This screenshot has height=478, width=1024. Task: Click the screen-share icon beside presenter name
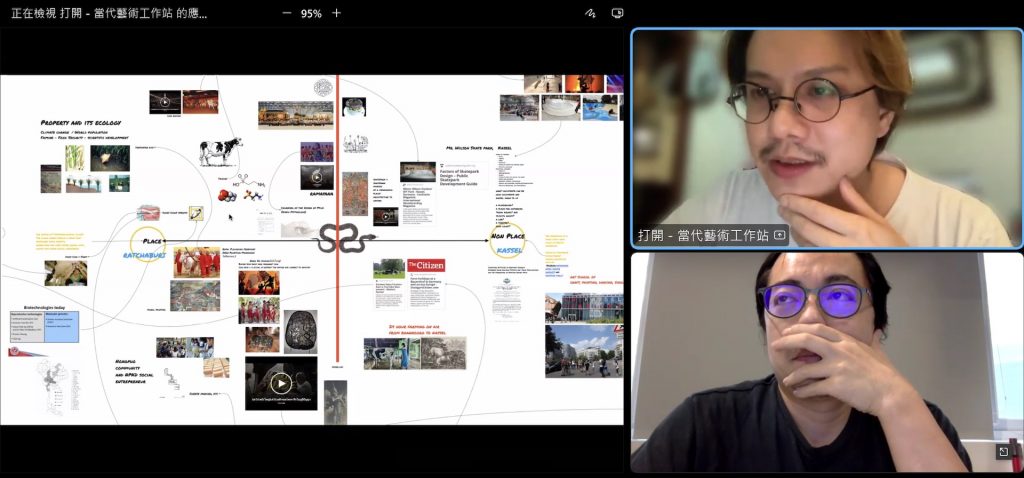coord(780,236)
